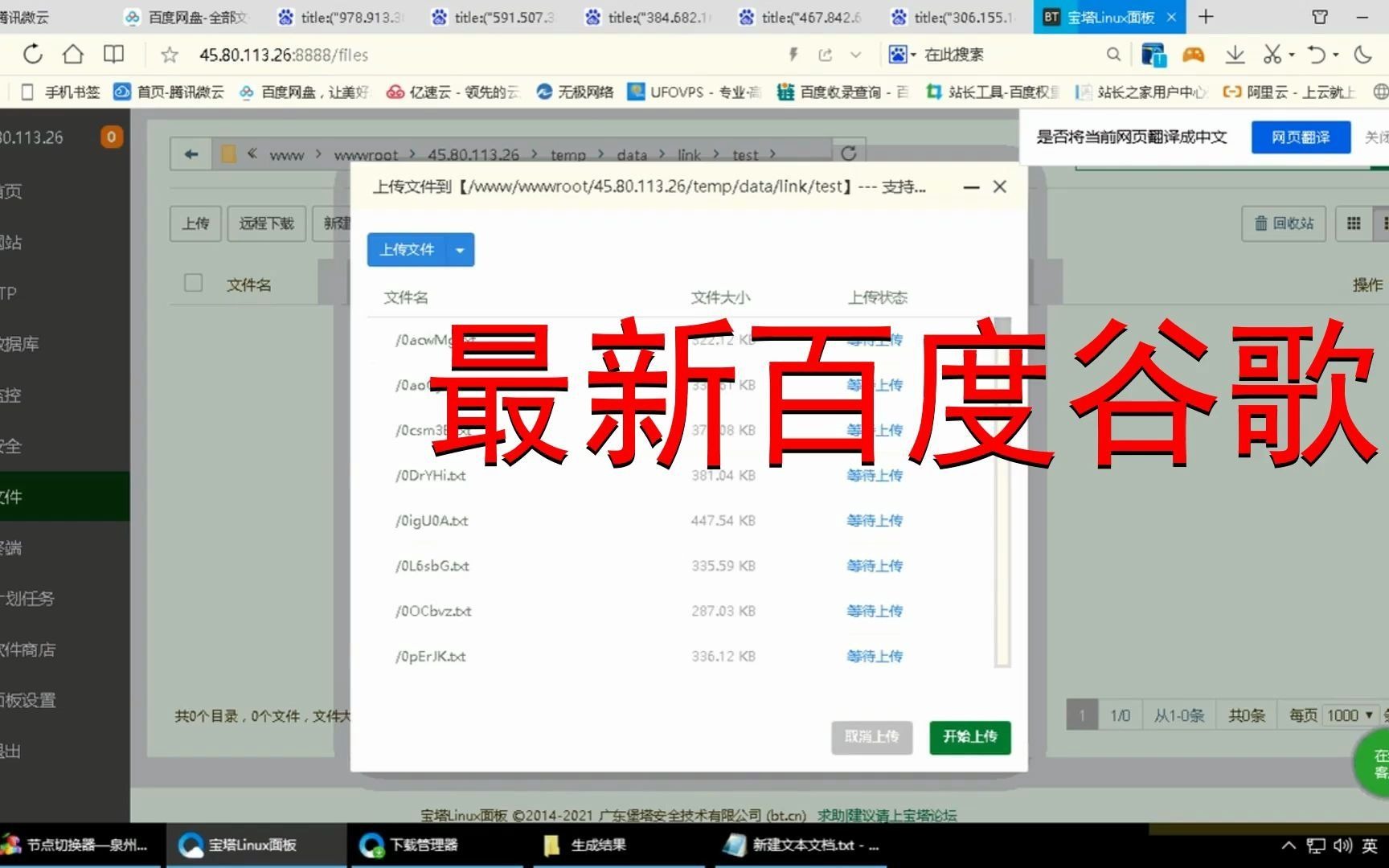Click the search magnifier icon
Screen dimensions: 1389x868
click(x=1113, y=55)
